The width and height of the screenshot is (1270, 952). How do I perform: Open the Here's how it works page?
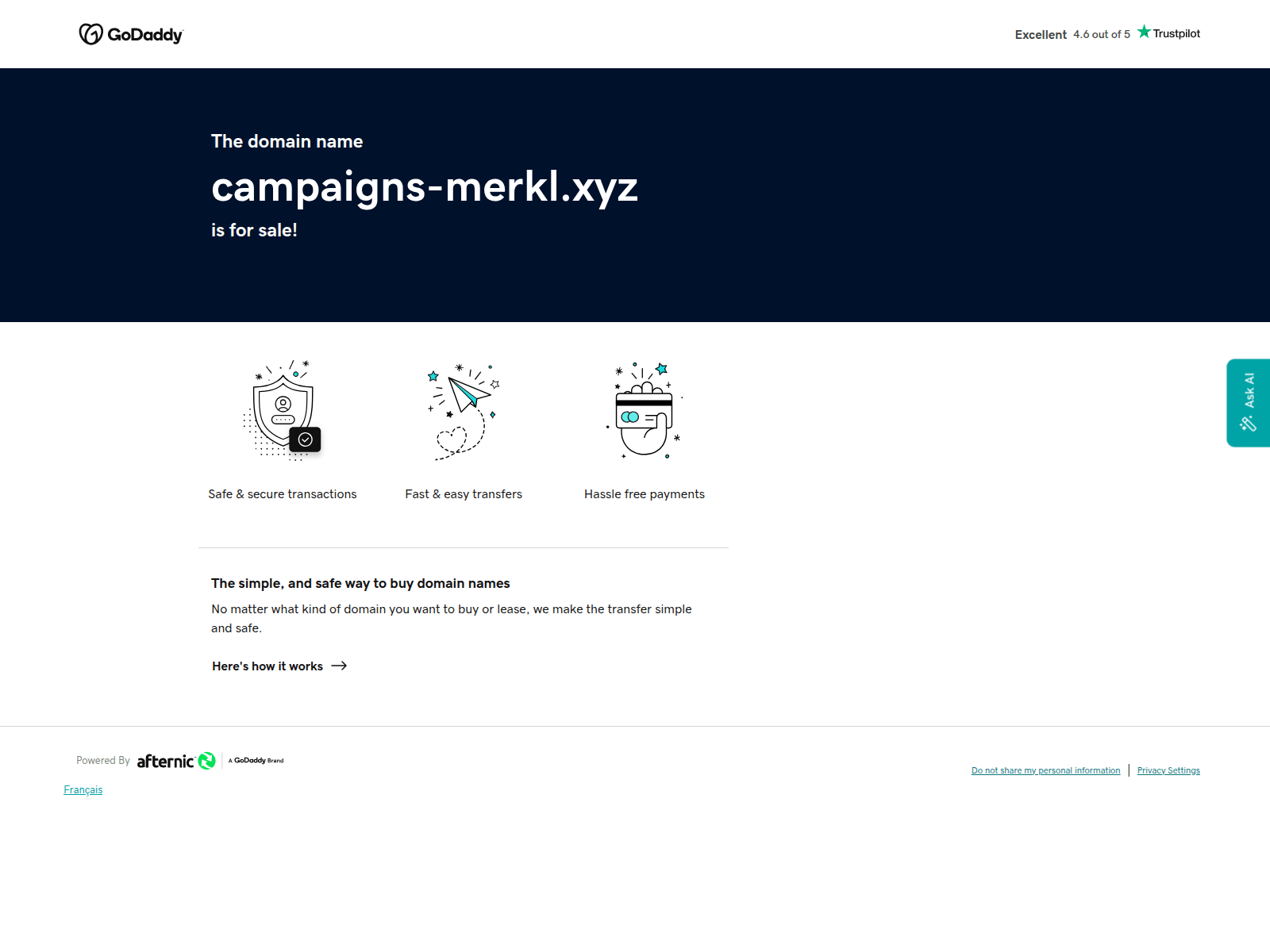click(x=267, y=666)
